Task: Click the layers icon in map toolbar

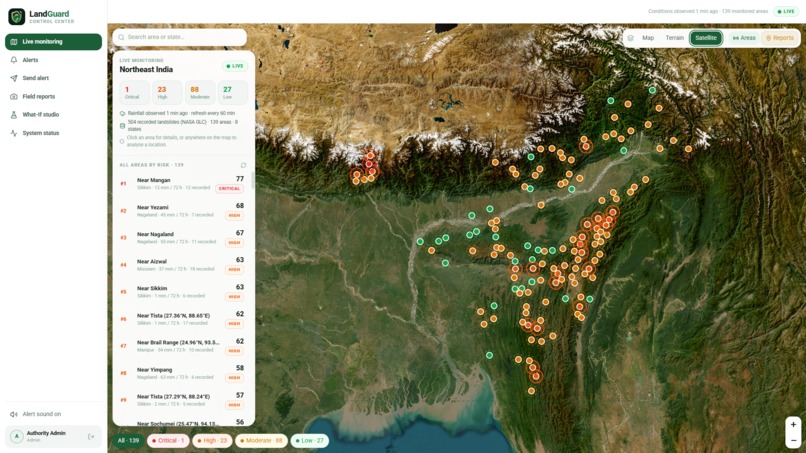Action: click(631, 38)
